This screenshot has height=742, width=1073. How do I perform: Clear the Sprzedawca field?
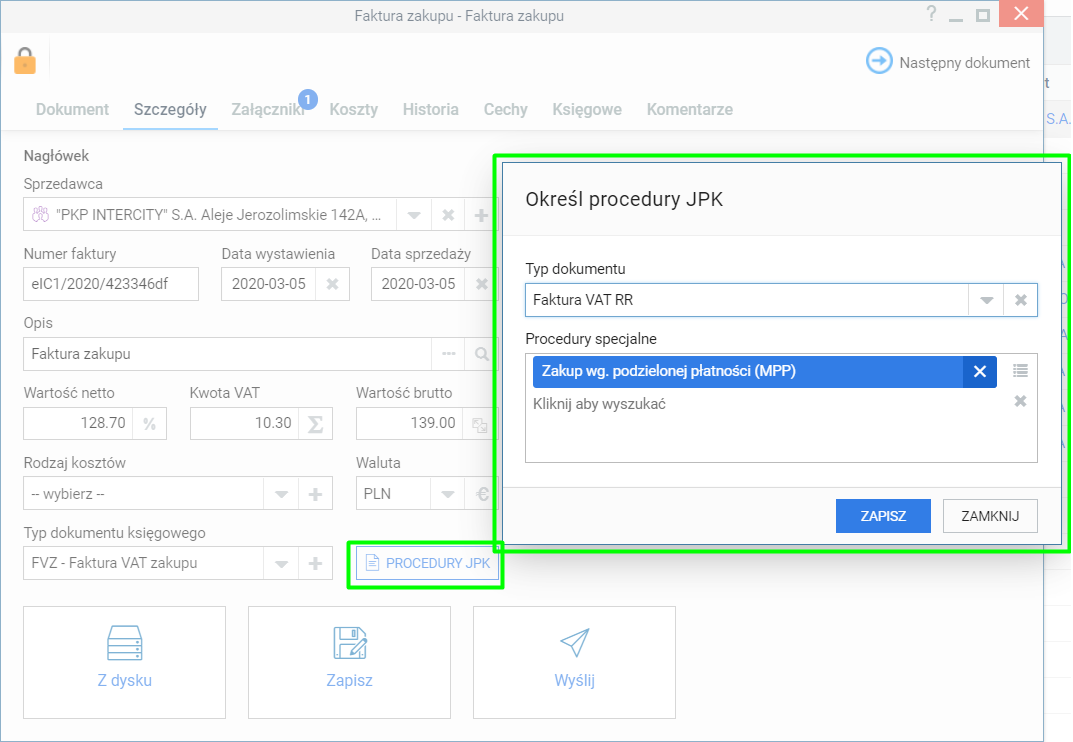448,215
